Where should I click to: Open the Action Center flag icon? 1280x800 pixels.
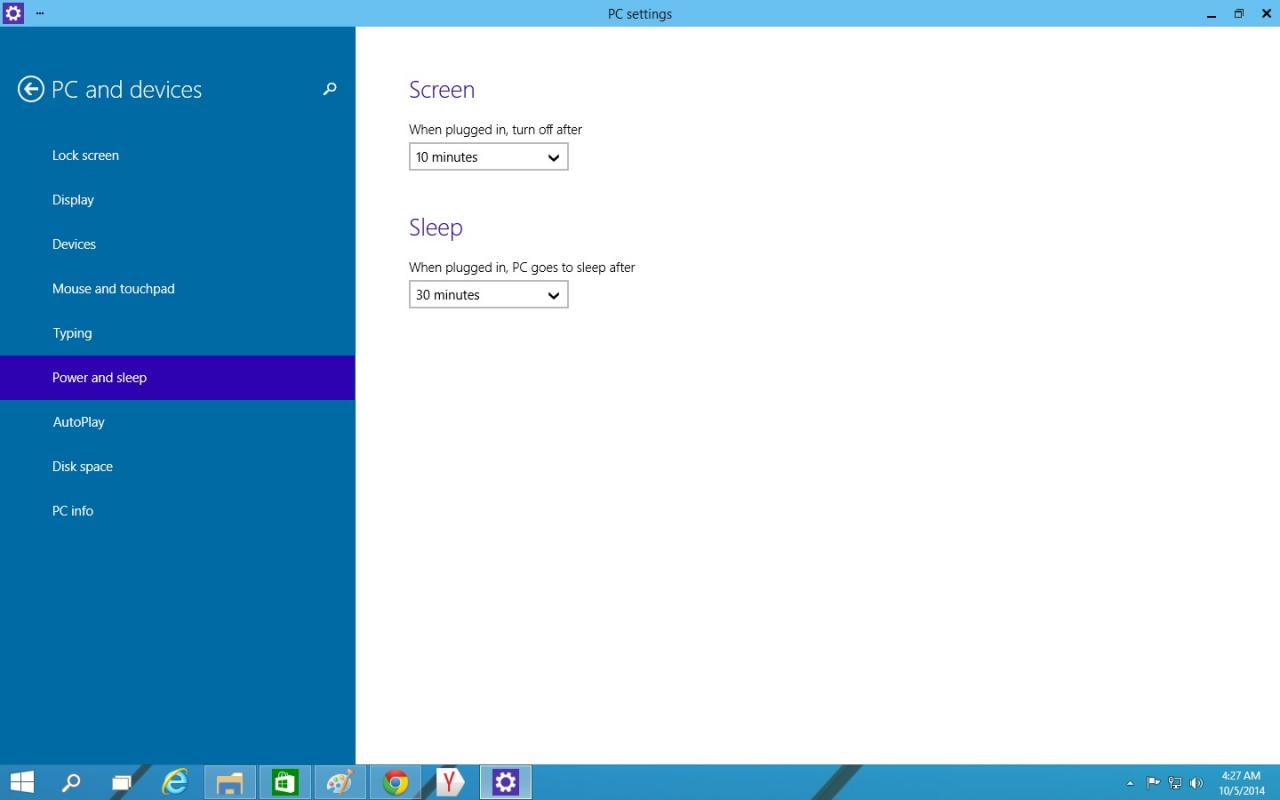[1153, 783]
